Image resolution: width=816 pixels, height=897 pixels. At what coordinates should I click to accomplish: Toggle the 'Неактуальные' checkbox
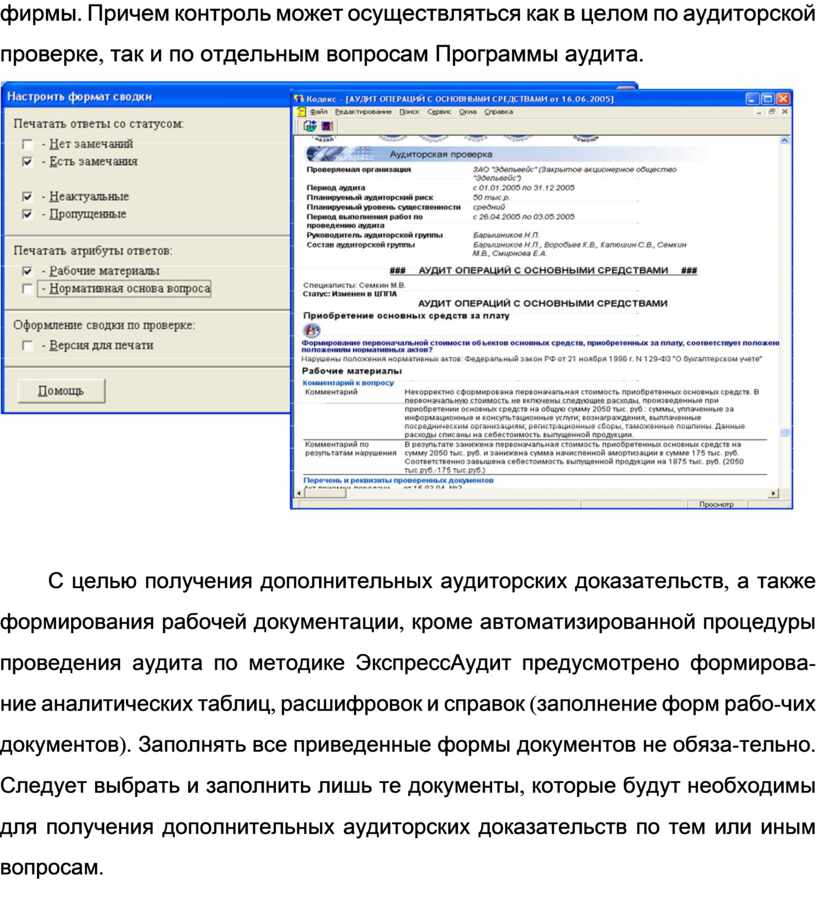pyautogui.click(x=27, y=197)
